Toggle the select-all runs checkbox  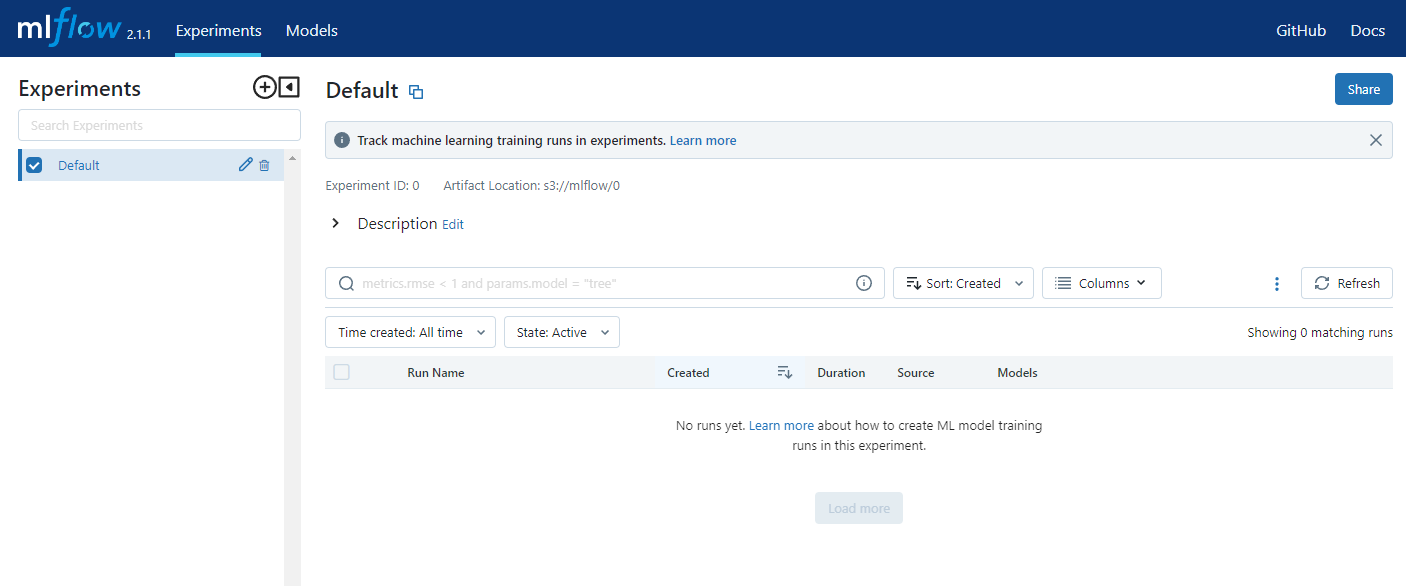point(342,372)
